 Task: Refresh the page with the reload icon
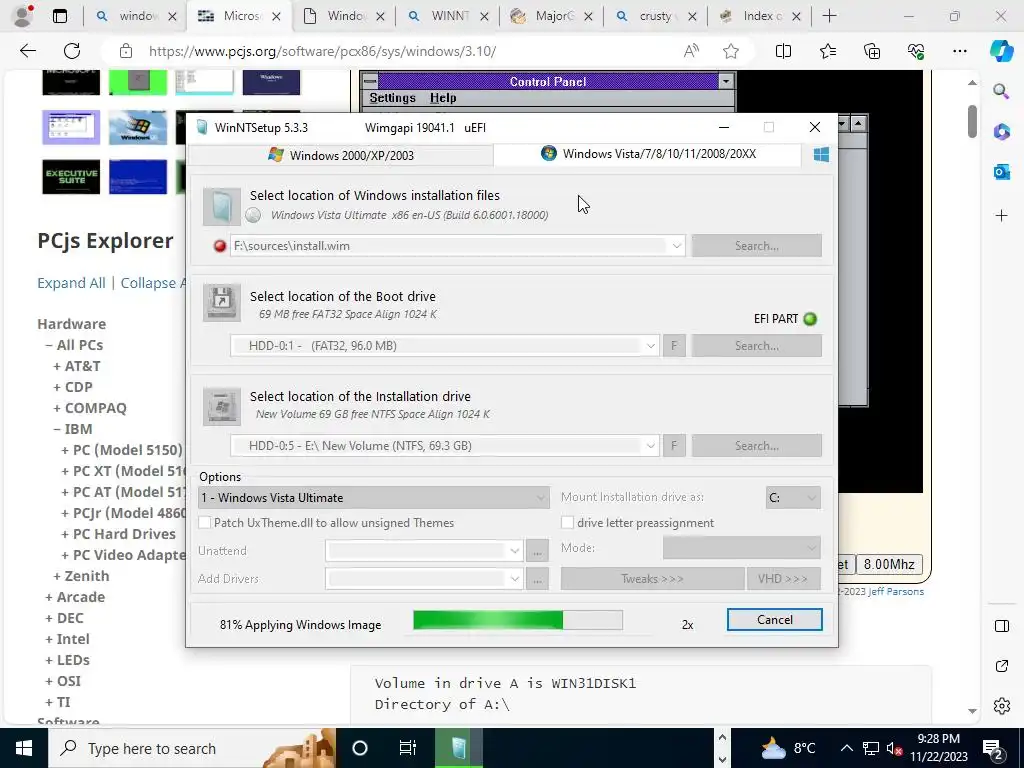[x=72, y=51]
